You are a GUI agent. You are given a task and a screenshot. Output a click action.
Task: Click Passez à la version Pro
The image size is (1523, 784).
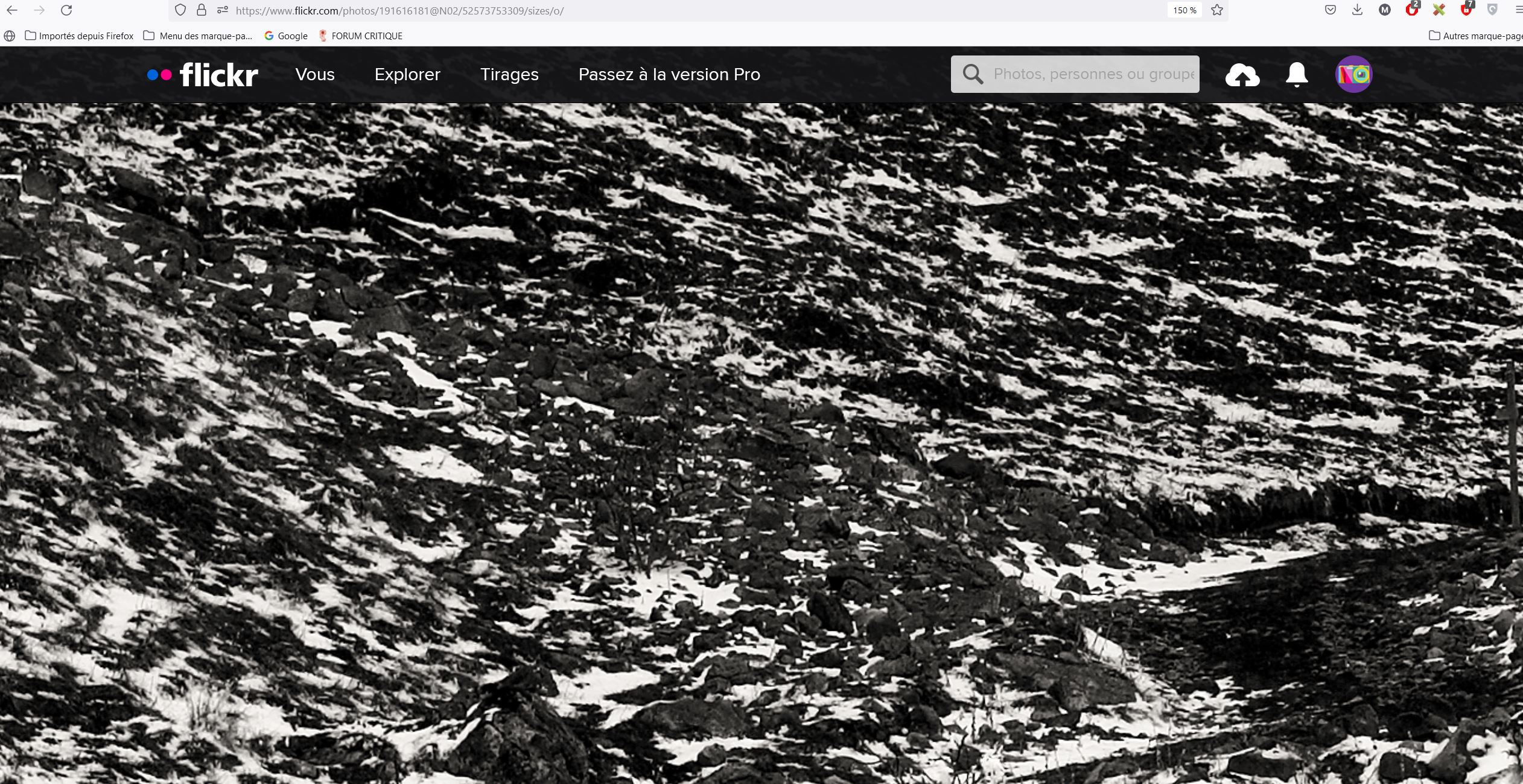[x=669, y=74]
